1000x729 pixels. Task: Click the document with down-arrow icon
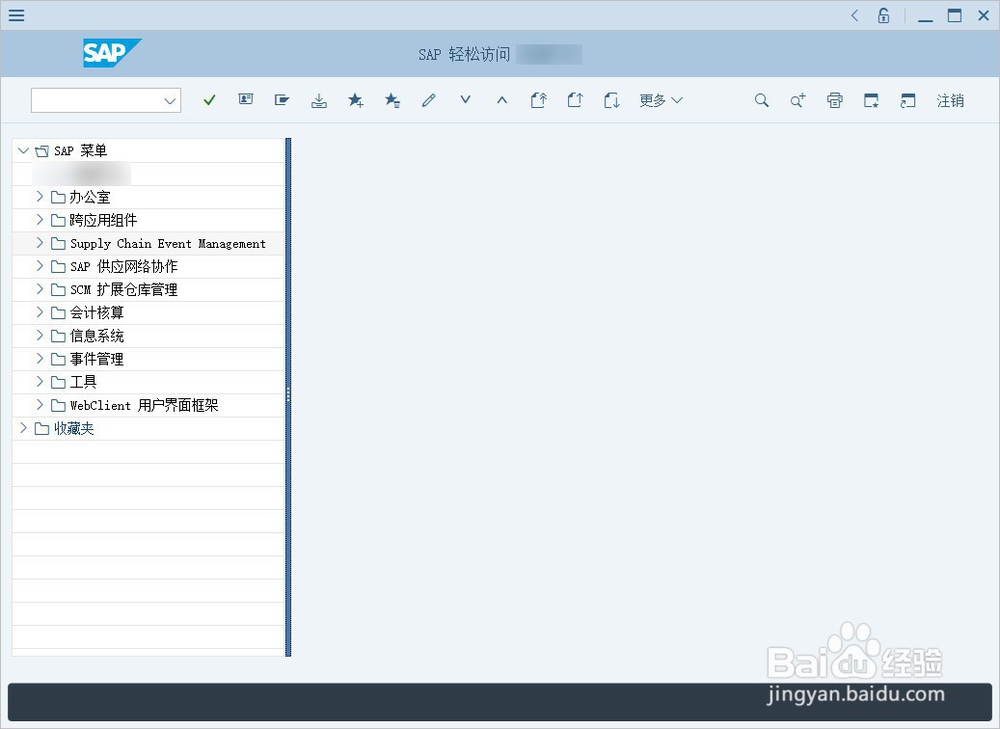click(x=612, y=100)
